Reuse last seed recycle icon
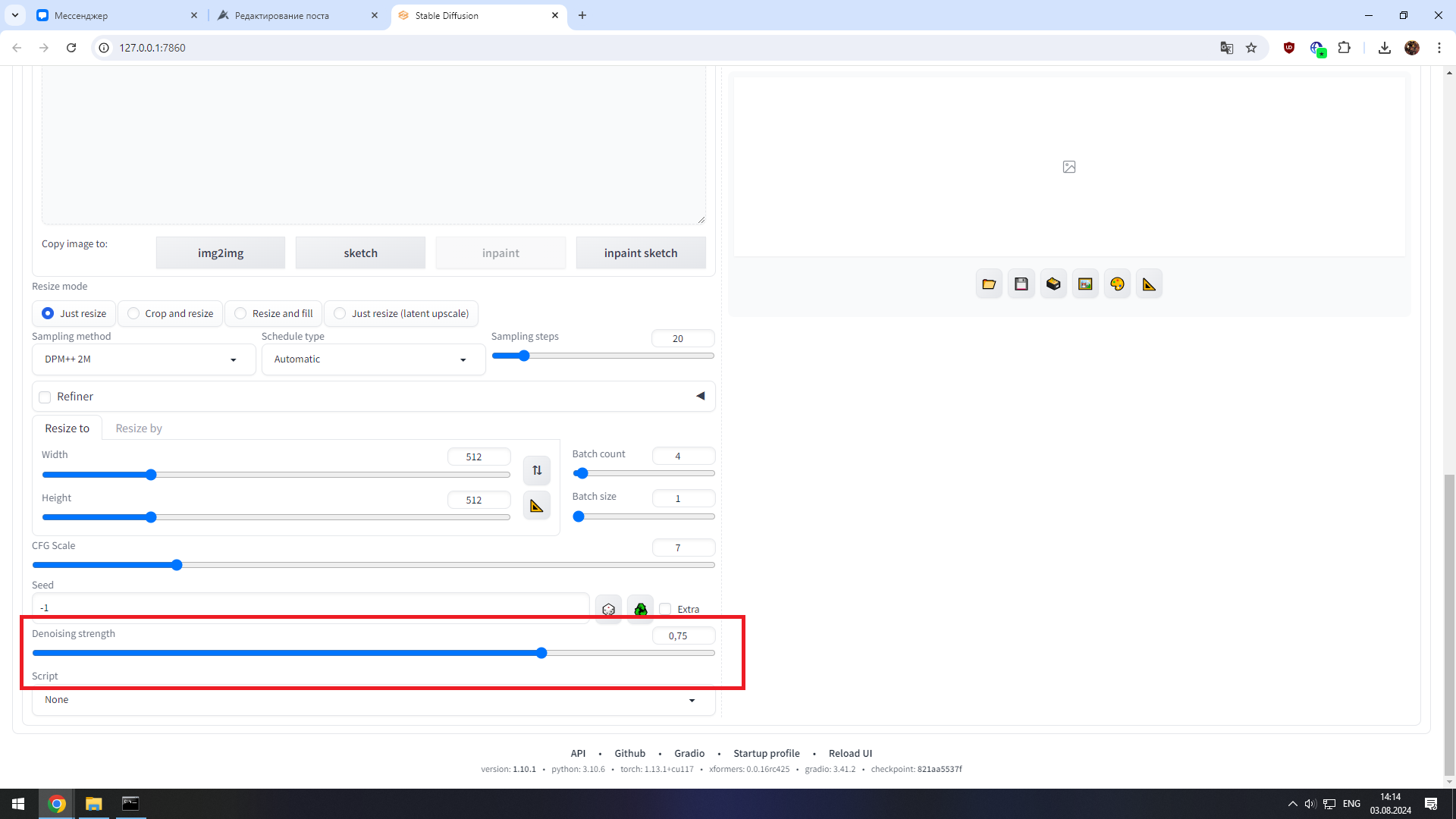 click(641, 609)
